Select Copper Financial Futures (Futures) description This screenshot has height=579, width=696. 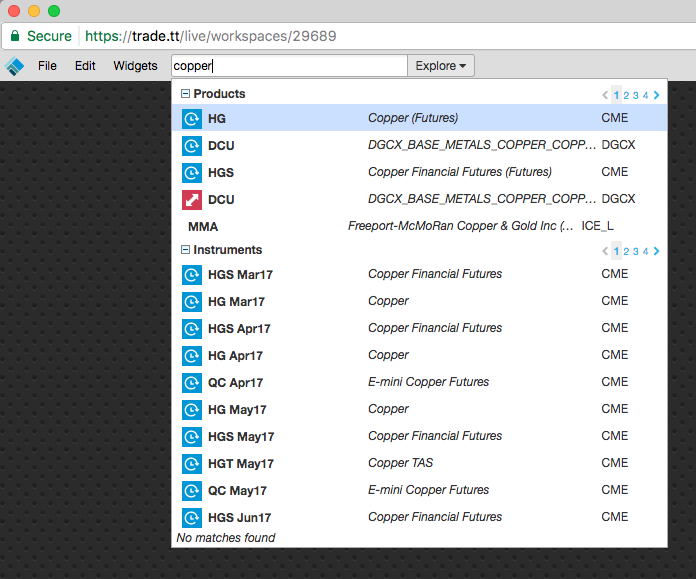(460, 172)
